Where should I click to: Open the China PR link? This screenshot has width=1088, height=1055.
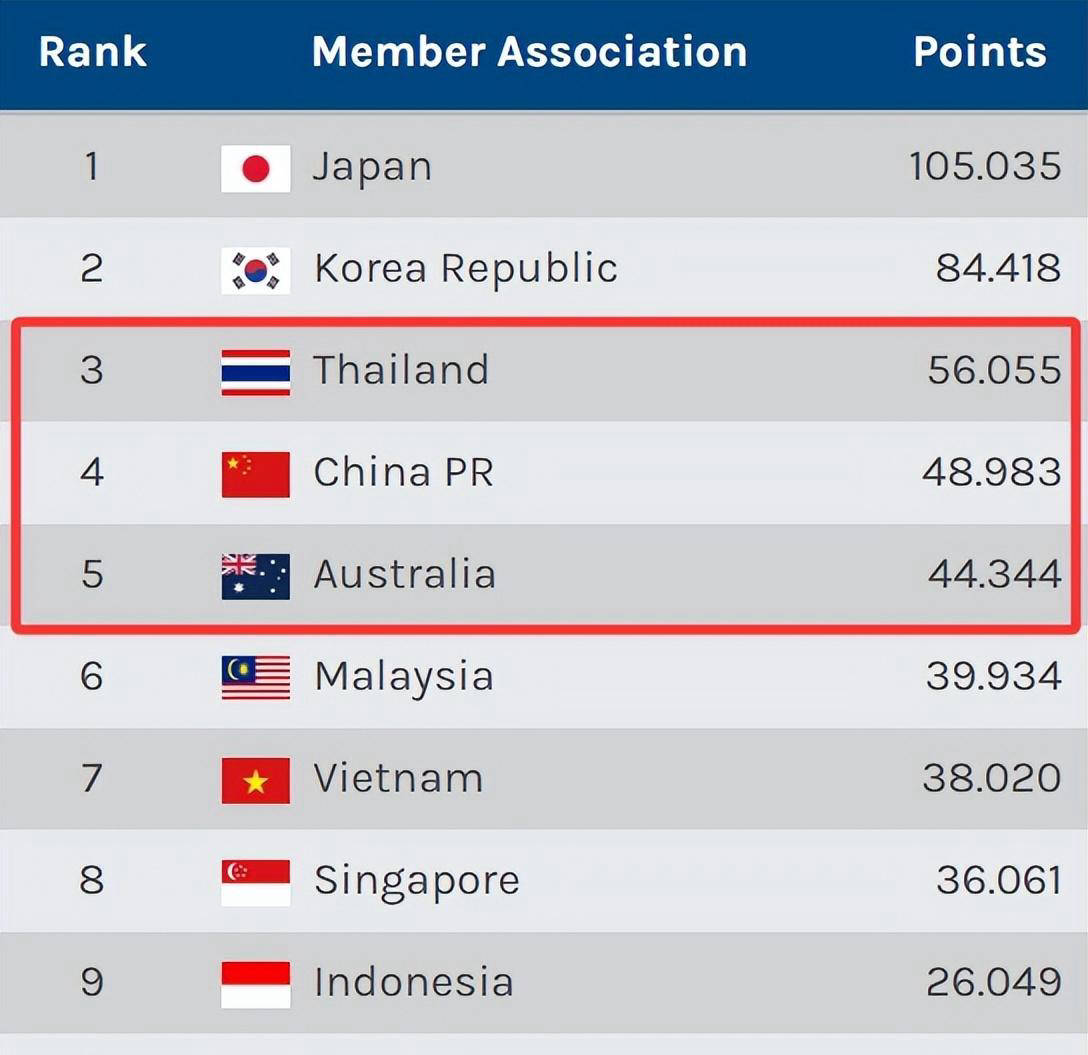pos(403,473)
